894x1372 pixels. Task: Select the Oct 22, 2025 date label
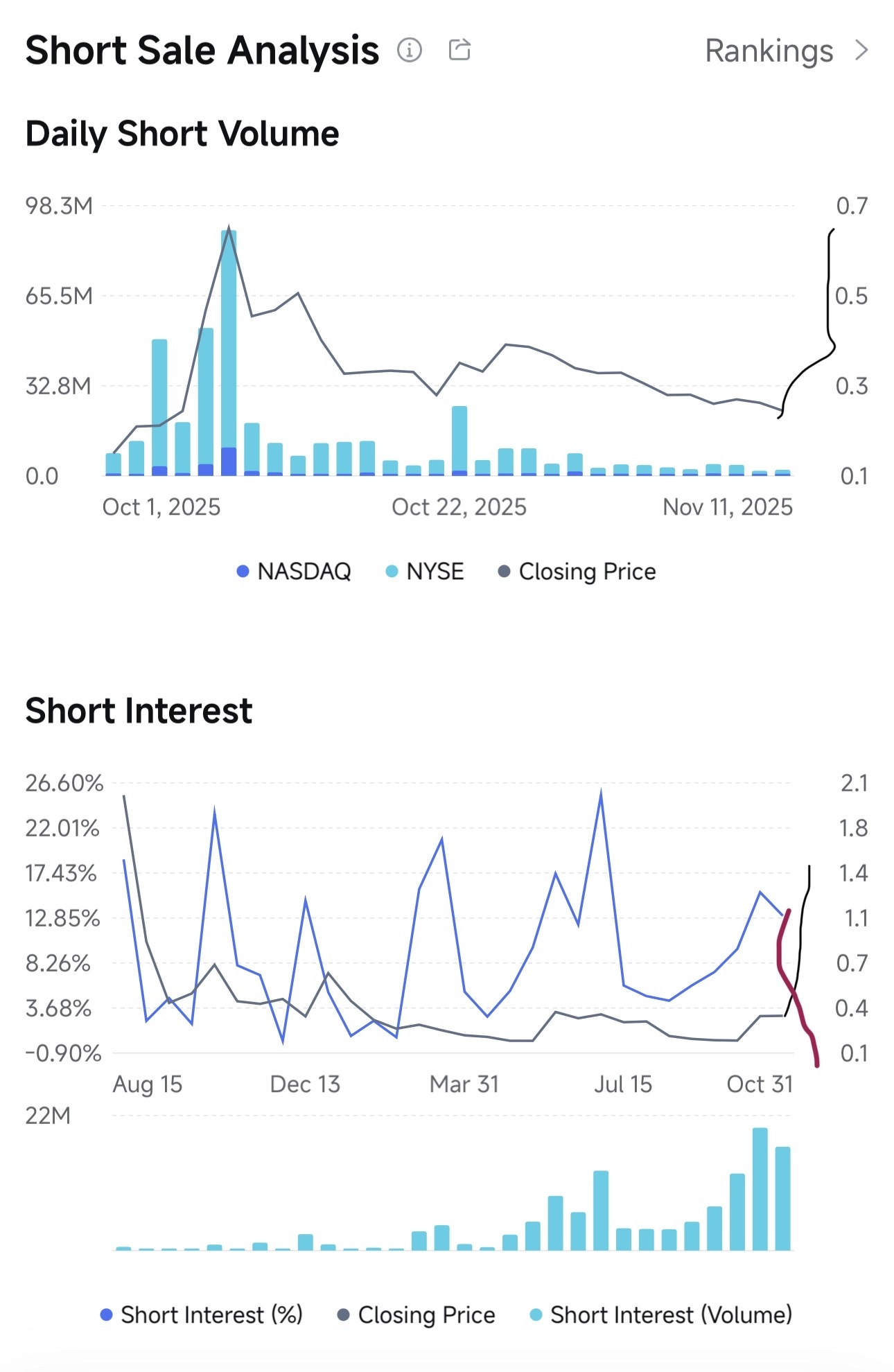point(459,507)
